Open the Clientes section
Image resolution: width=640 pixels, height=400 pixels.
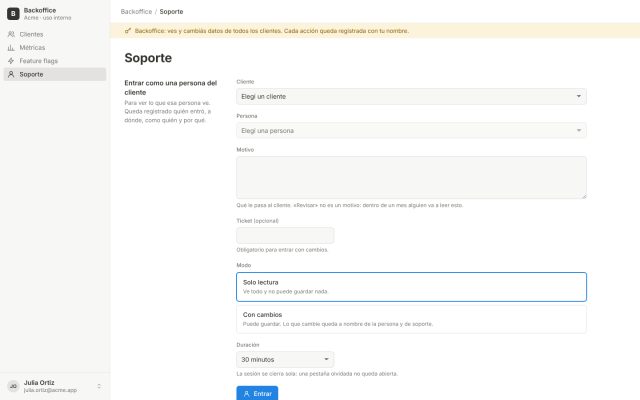55,34
